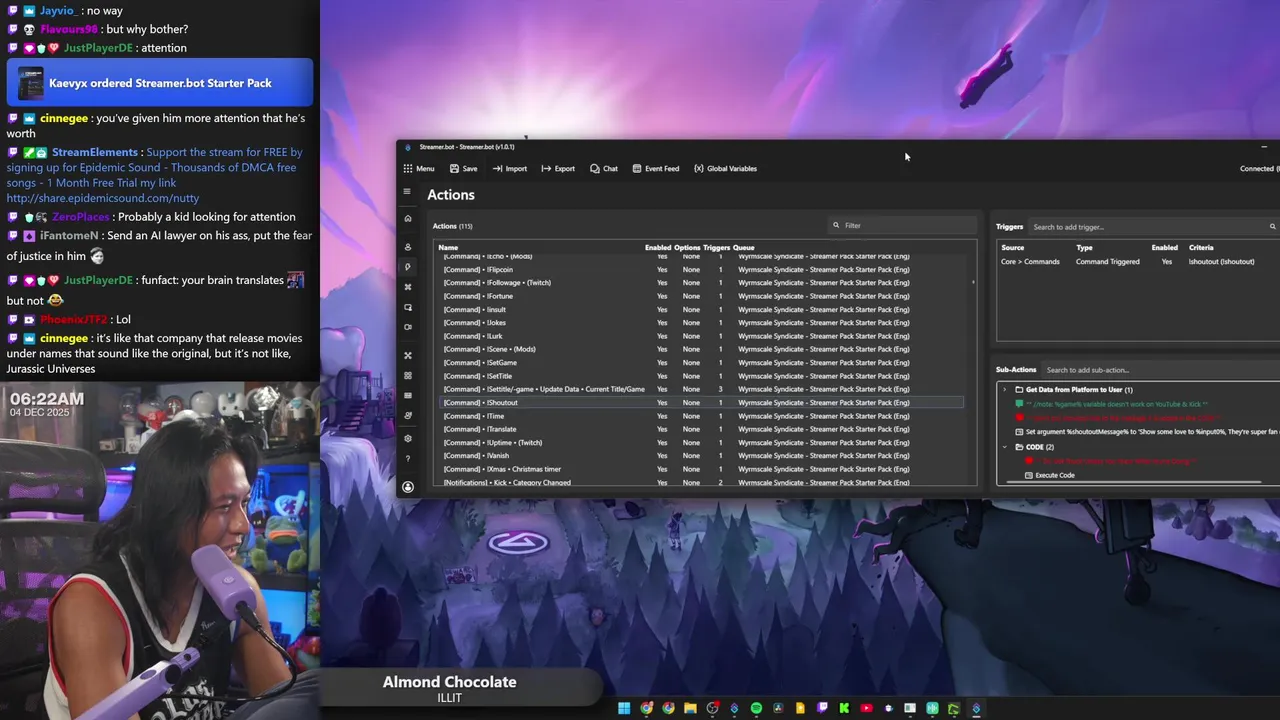This screenshot has width=1280, height=720.
Task: Collapse the CODE sub-action group
Action: [x=1005, y=447]
